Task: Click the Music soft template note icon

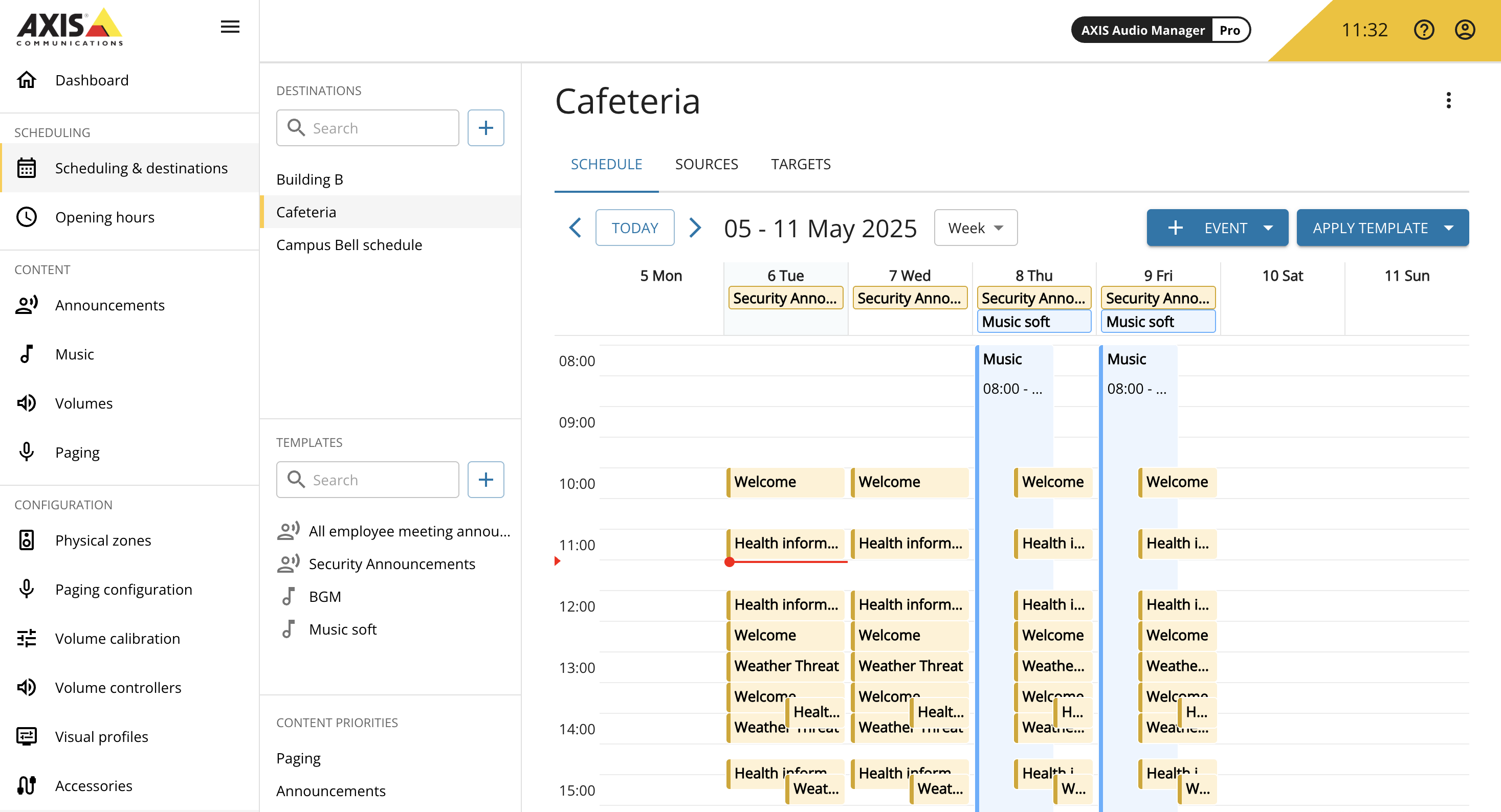Action: click(x=289, y=629)
